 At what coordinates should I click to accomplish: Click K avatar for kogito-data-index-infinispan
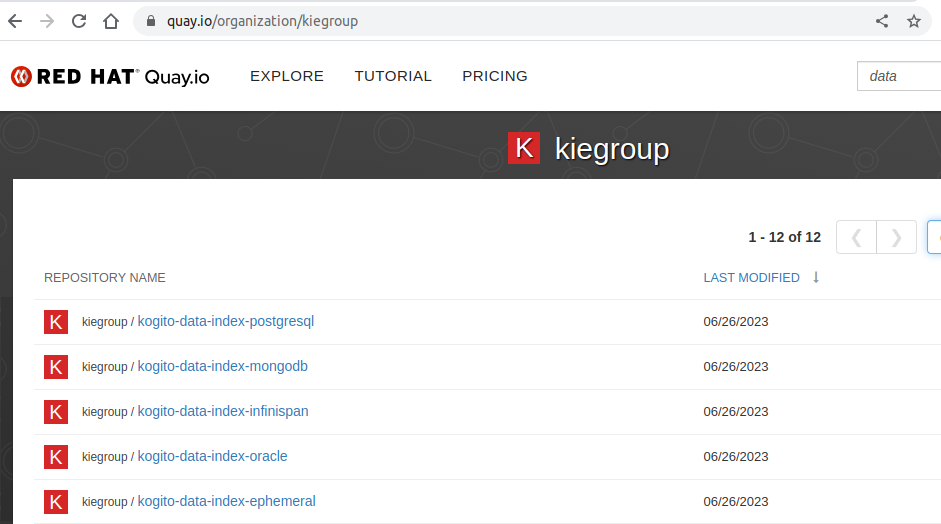click(56, 412)
